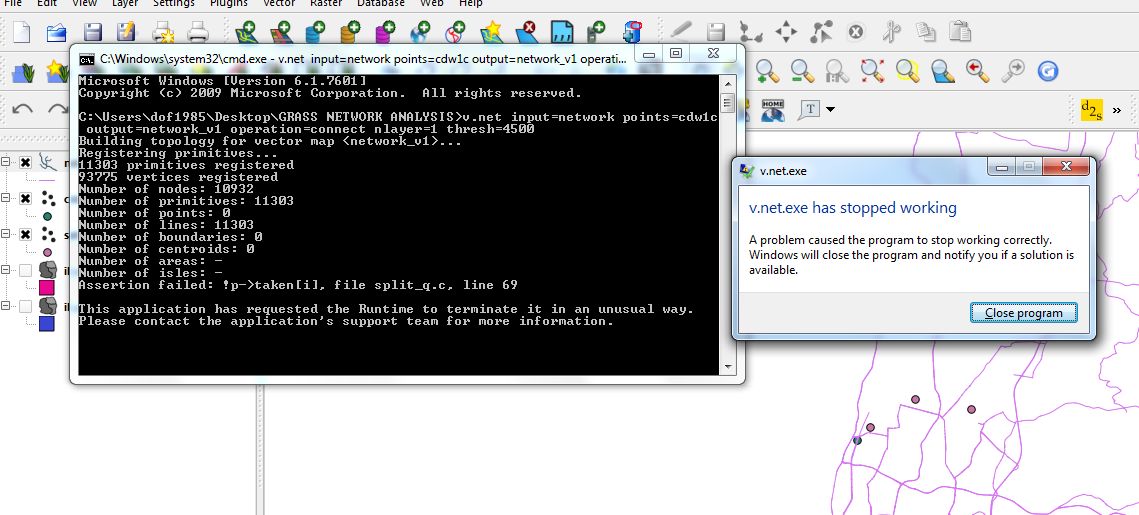Click Copy Features icon
The height and width of the screenshot is (515, 1139).
click(x=925, y=32)
